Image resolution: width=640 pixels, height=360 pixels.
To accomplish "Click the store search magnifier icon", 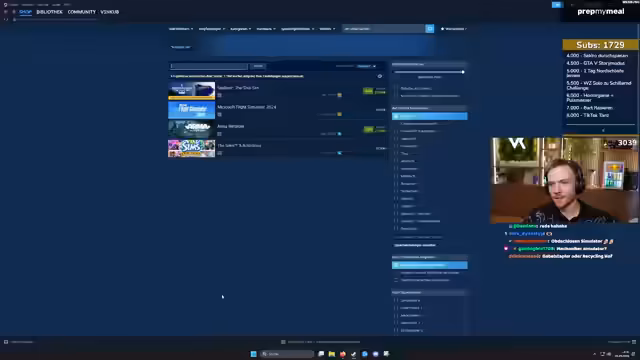I will [x=429, y=29].
